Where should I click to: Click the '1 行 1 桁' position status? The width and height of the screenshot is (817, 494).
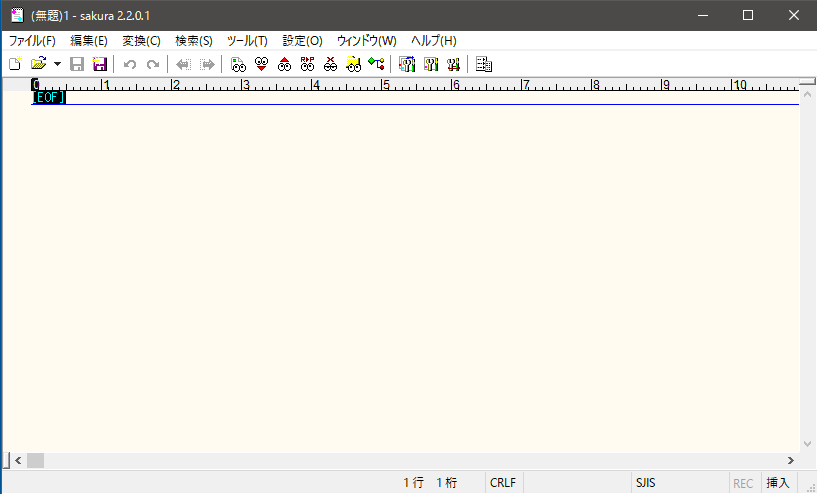[x=430, y=483]
